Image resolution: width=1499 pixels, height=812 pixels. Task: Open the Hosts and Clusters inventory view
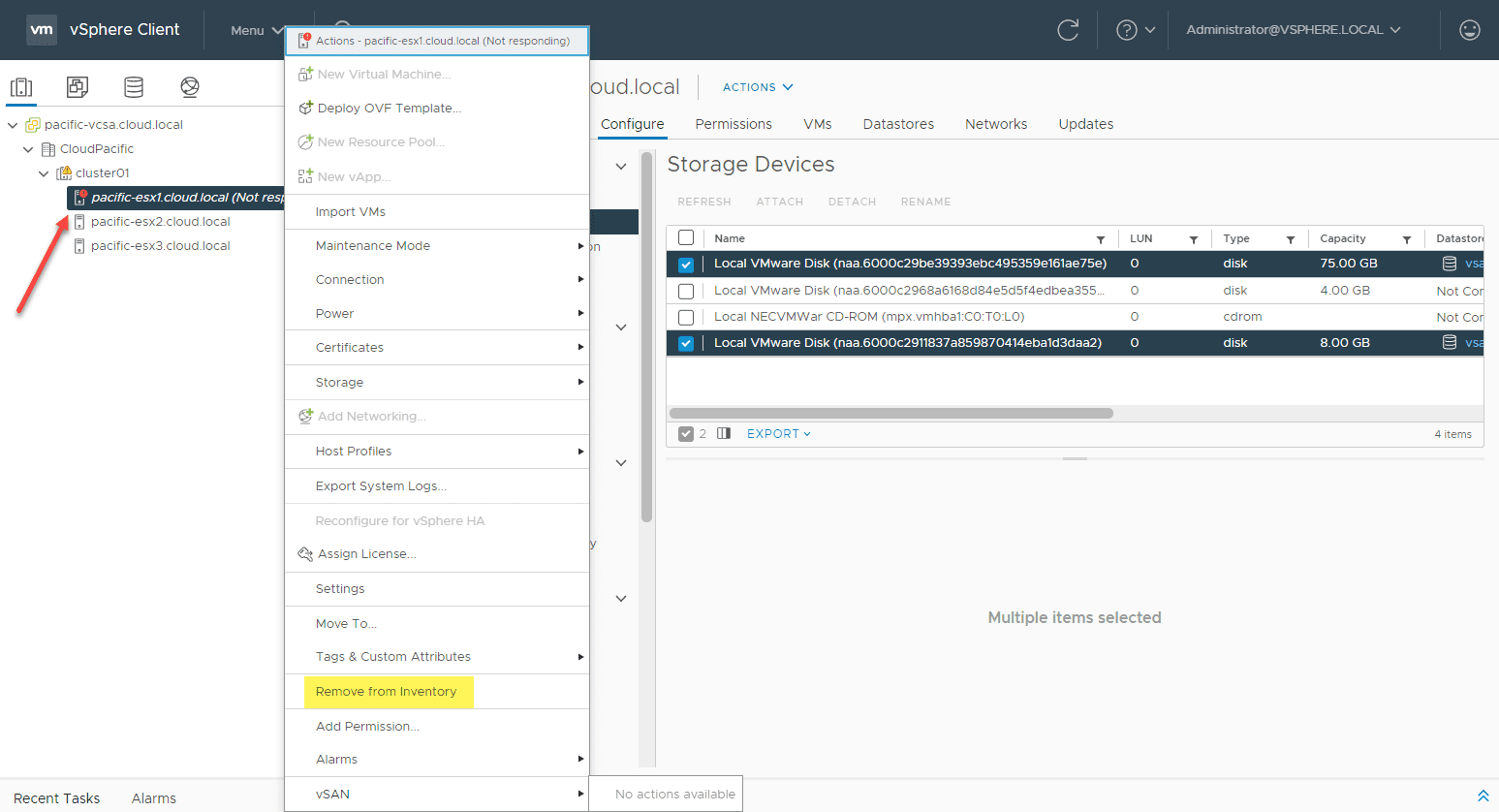click(21, 87)
